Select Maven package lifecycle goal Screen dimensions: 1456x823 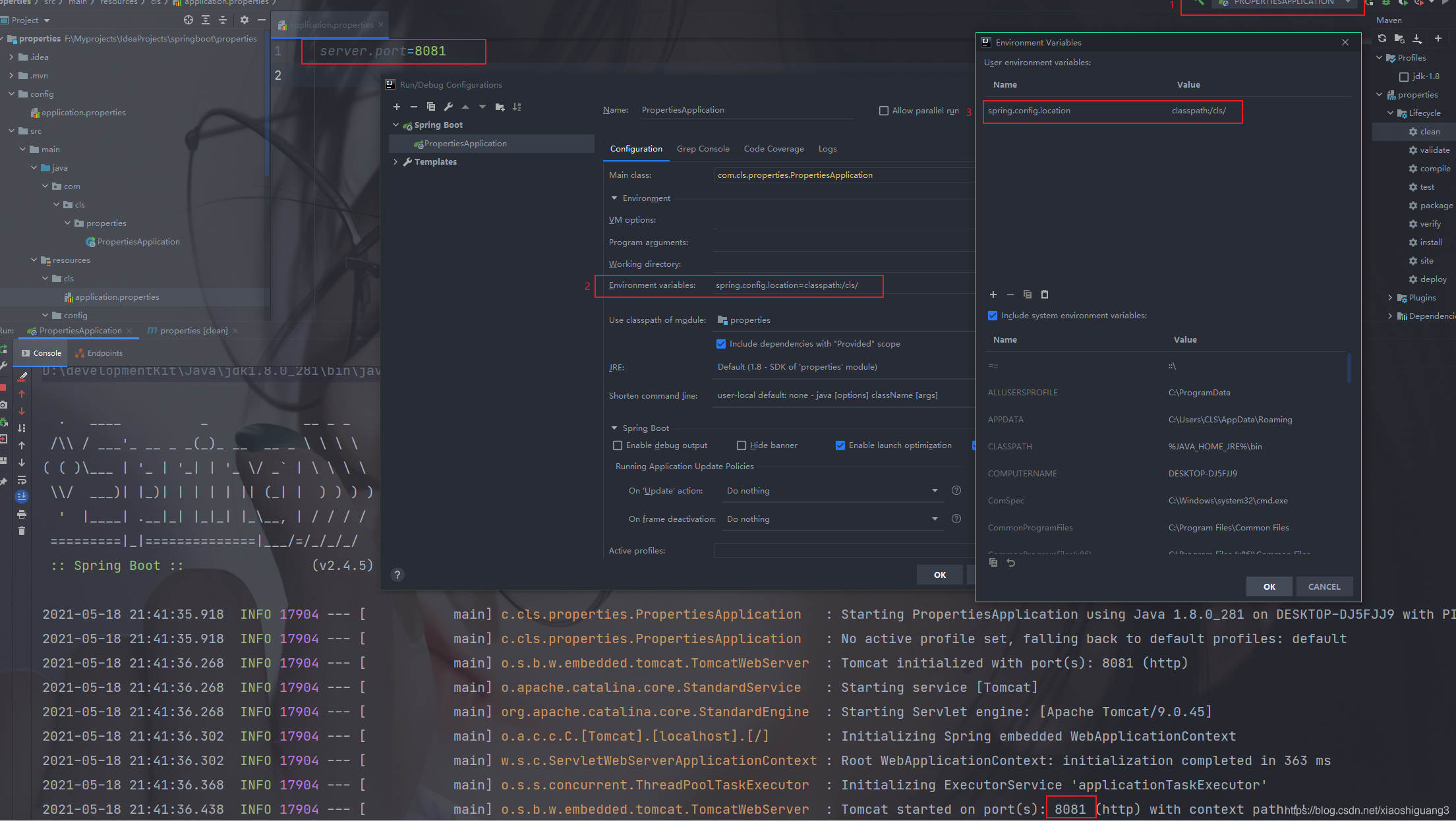pyautogui.click(x=1436, y=206)
